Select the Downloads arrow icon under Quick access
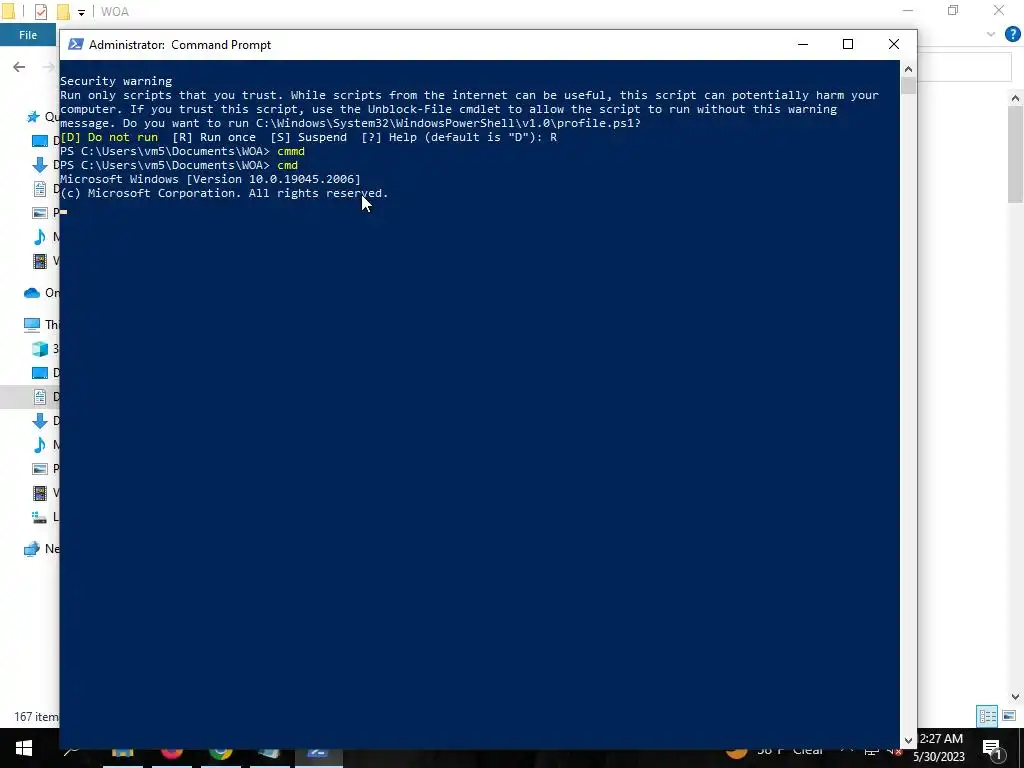The width and height of the screenshot is (1024, 768). click(x=40, y=165)
